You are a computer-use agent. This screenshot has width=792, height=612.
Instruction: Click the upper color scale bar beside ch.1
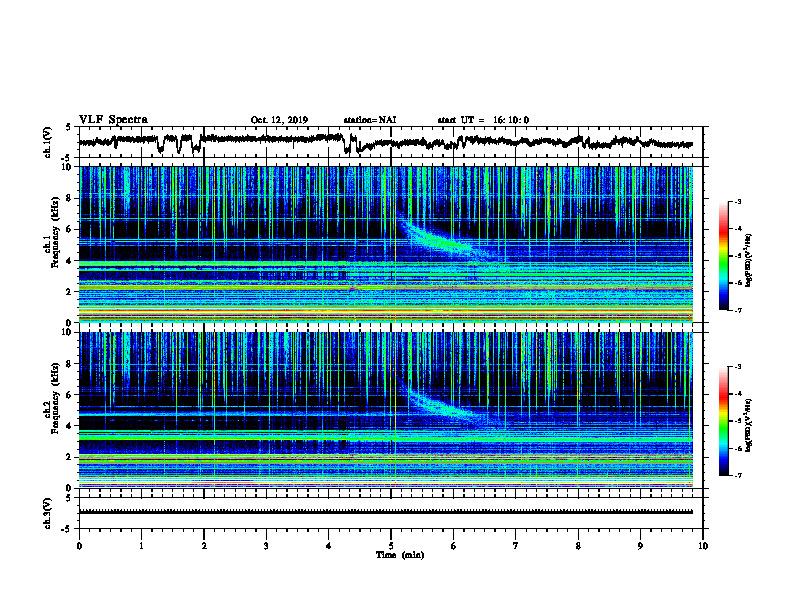724,256
